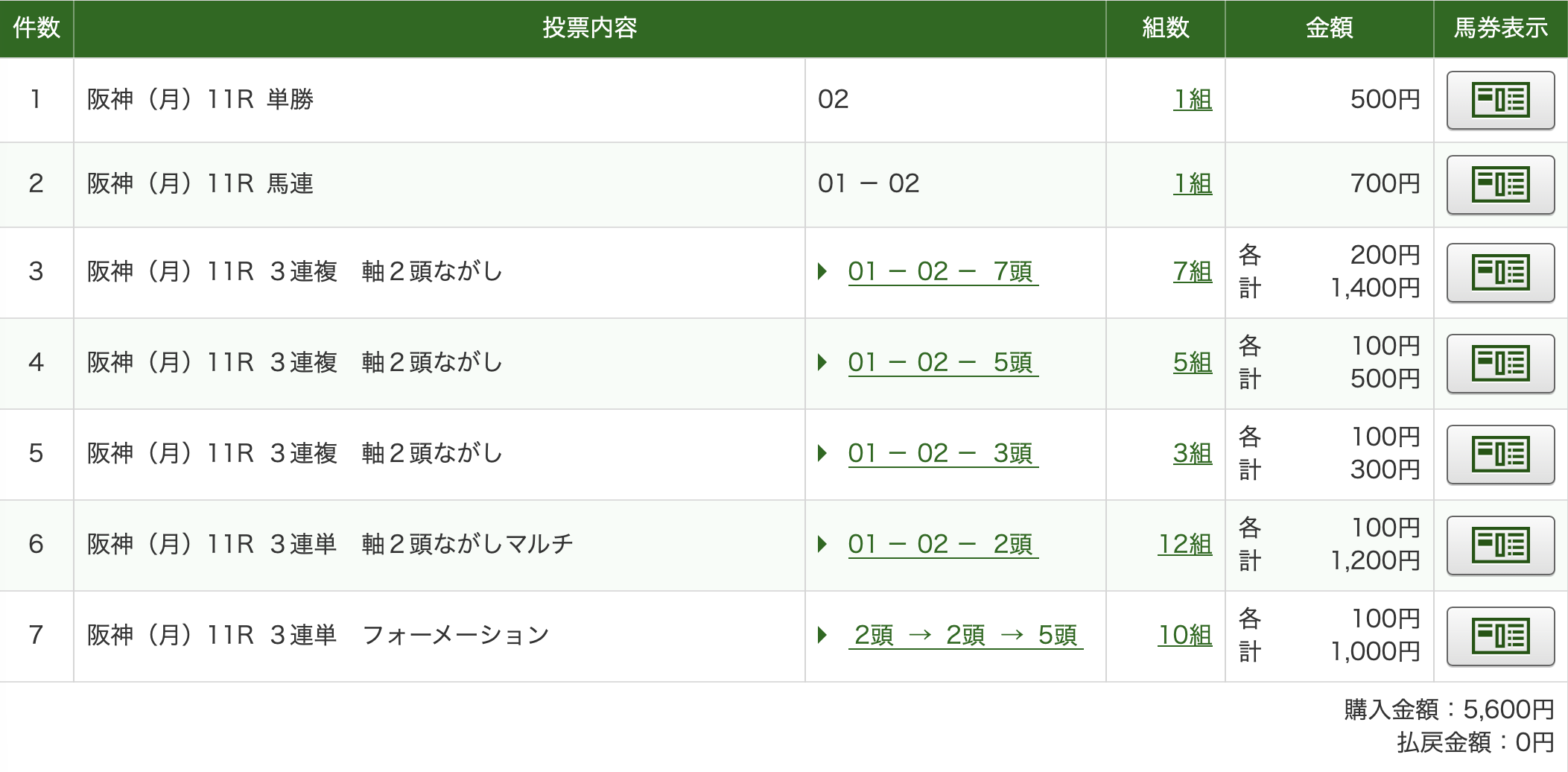1568x772 pixels.
Task: Expand triangle beside 01－02－5頭
Action: click(x=822, y=362)
